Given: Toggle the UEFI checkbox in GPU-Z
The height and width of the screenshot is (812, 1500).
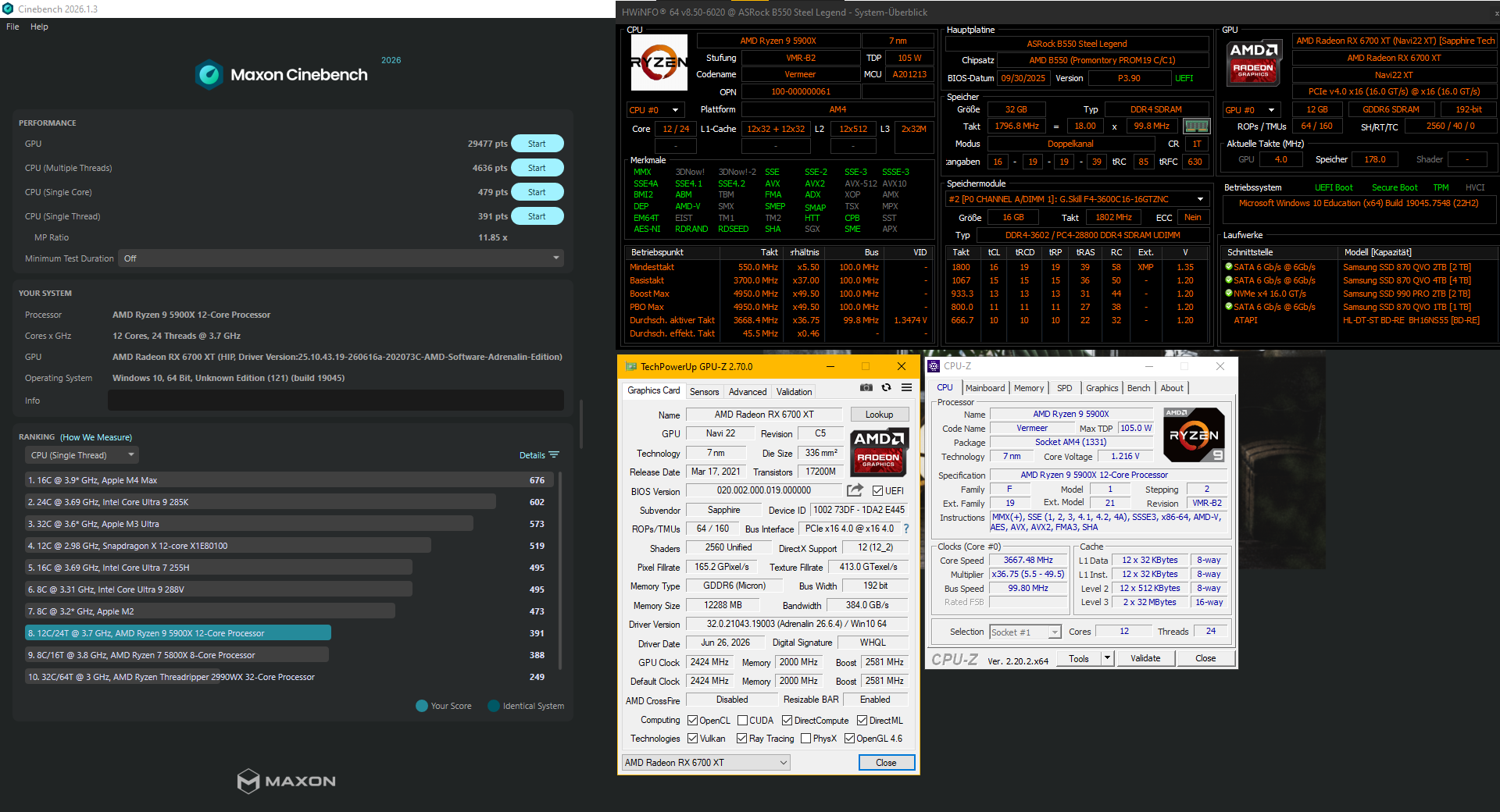Looking at the screenshot, I should (878, 491).
